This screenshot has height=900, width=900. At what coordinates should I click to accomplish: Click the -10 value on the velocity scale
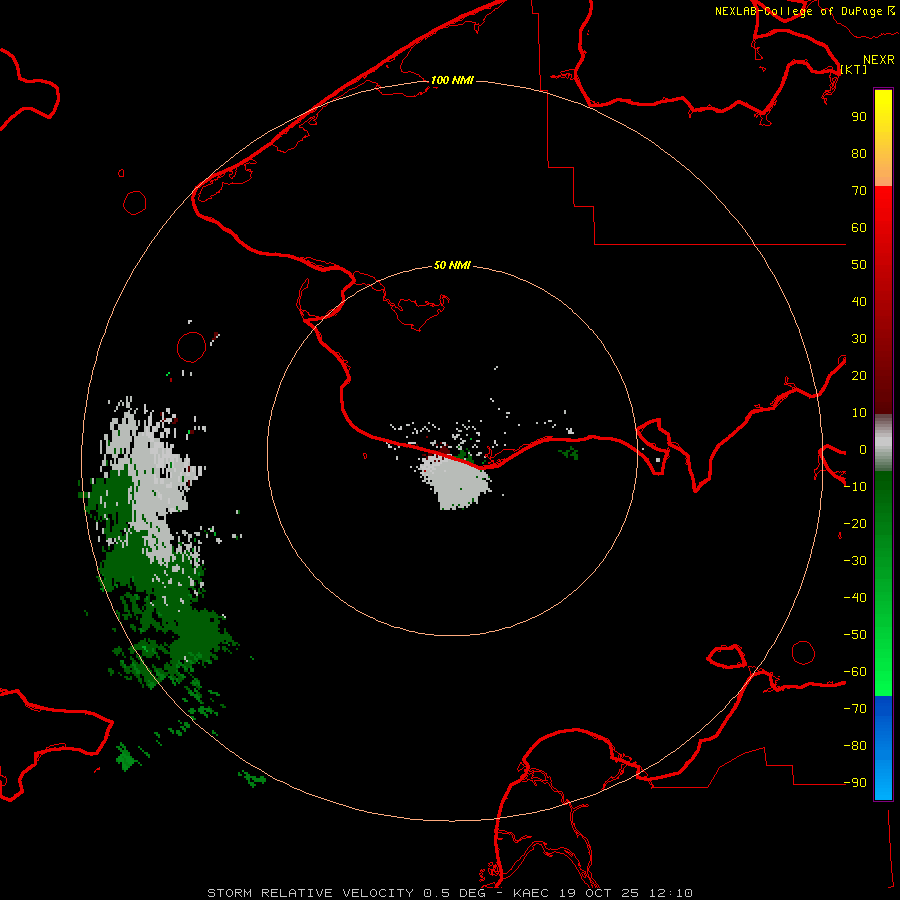(x=855, y=487)
